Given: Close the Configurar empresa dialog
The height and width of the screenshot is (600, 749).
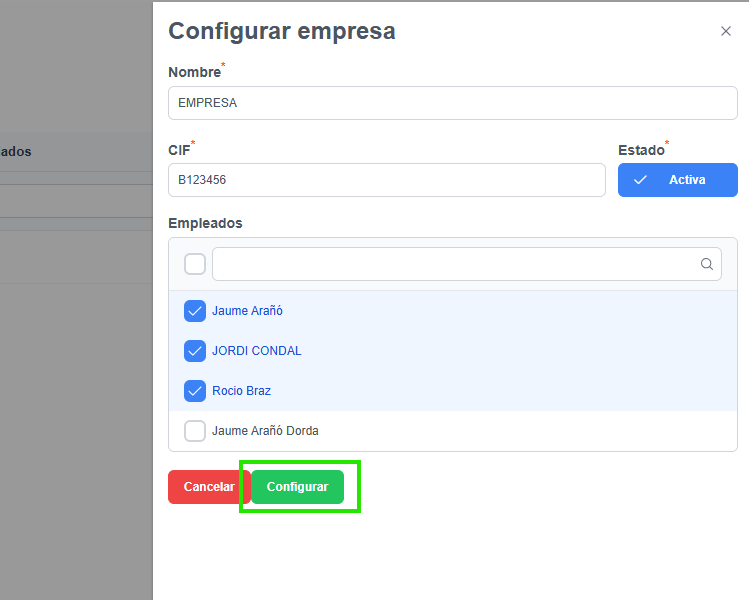Looking at the screenshot, I should pyautogui.click(x=726, y=32).
